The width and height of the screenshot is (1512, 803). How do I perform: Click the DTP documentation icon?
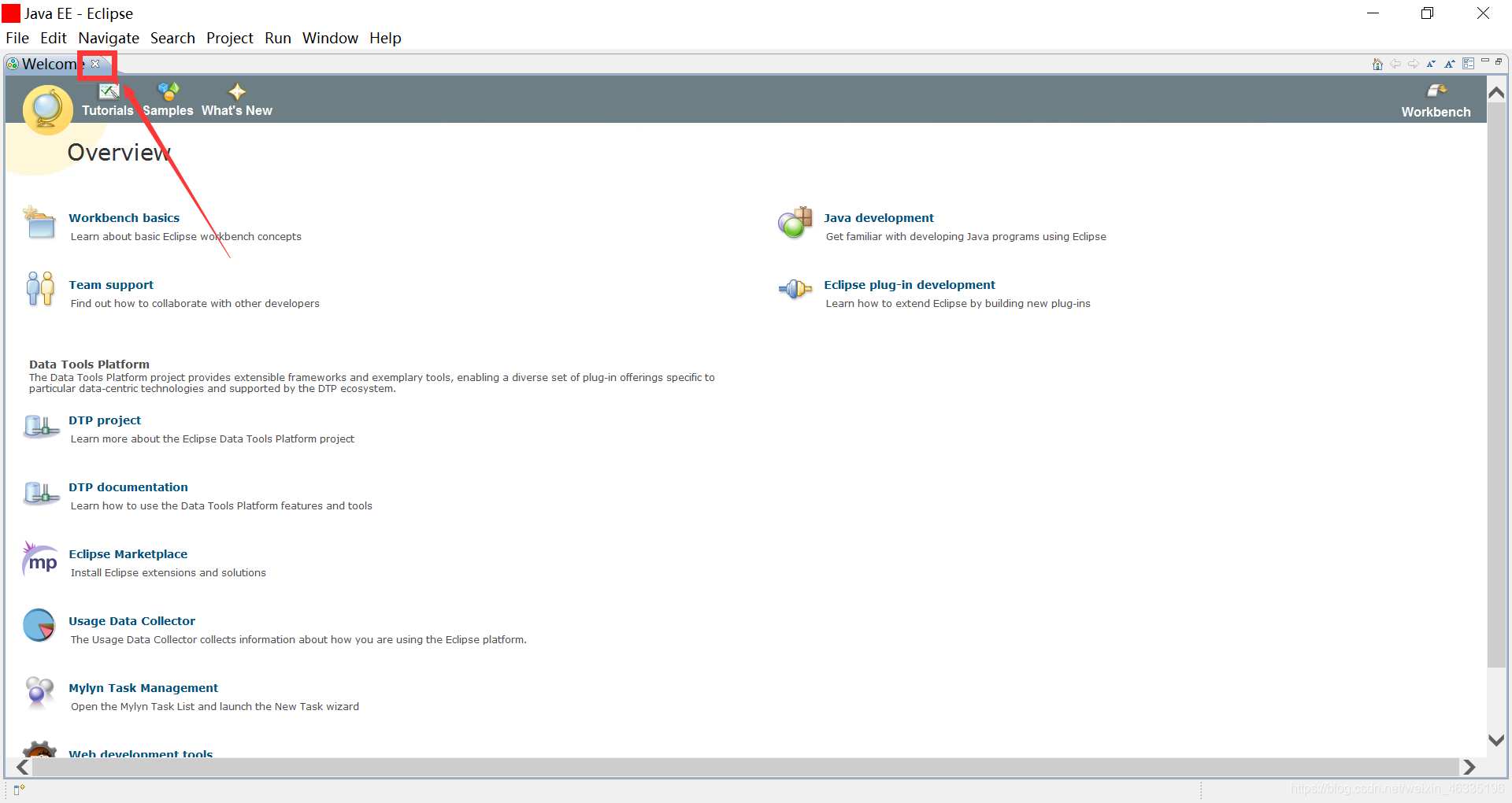coord(42,493)
